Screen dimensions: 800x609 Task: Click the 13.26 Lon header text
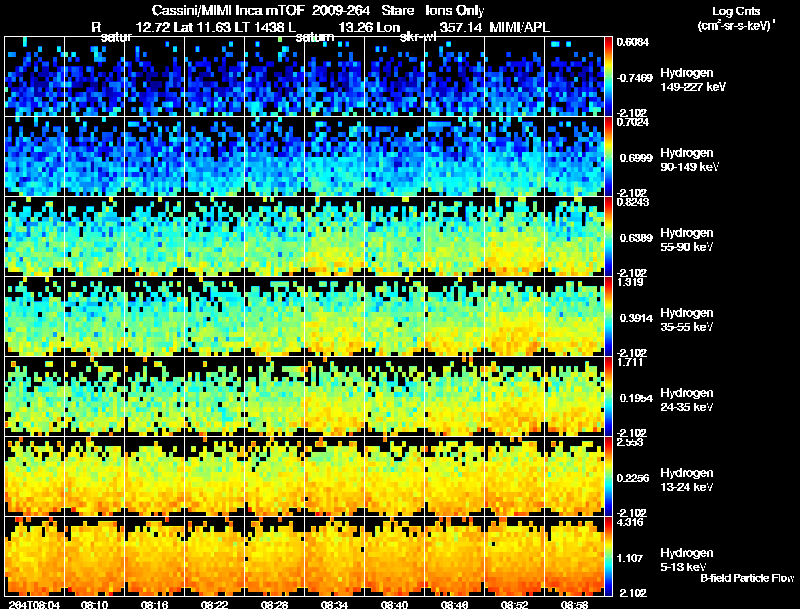[x=369, y=27]
